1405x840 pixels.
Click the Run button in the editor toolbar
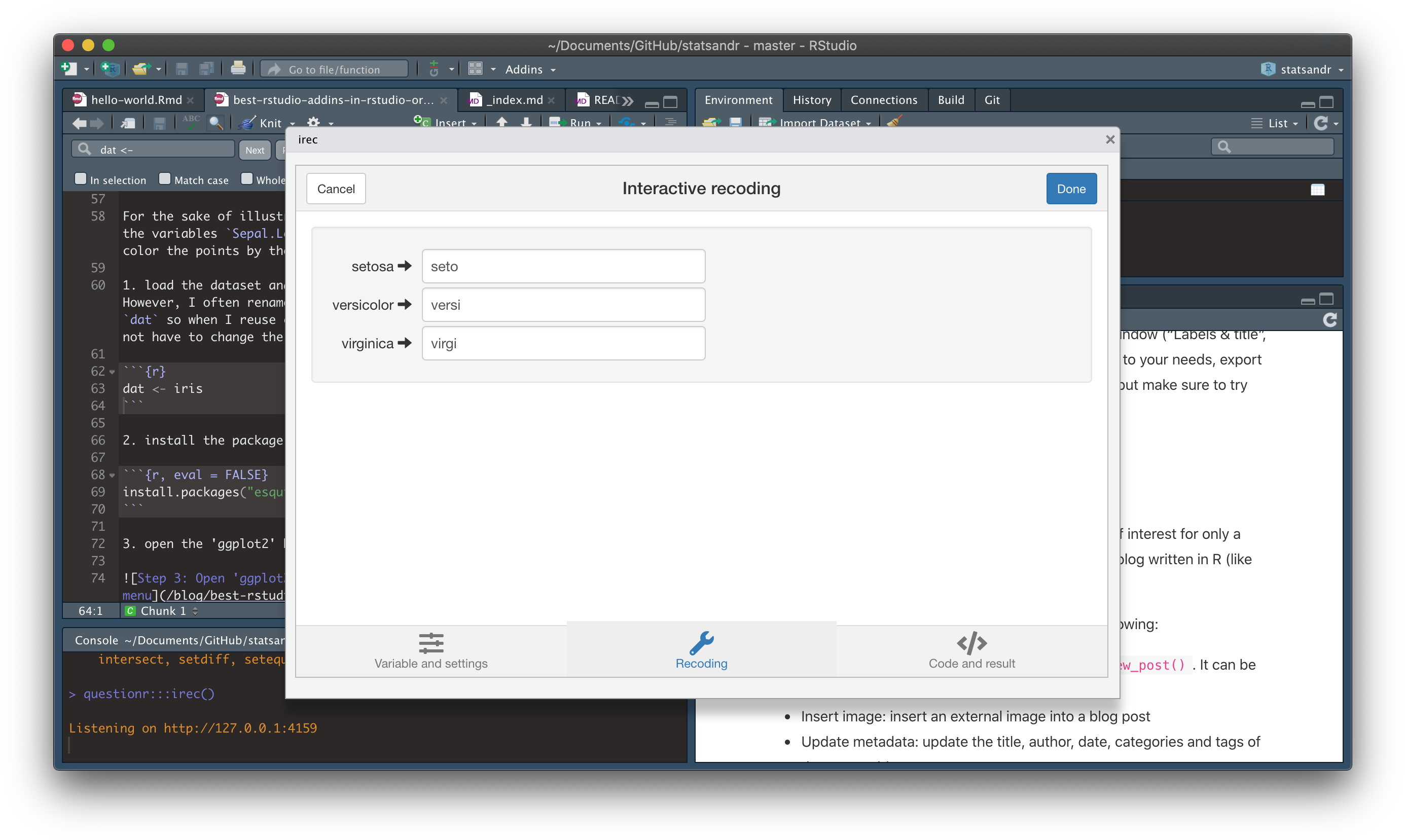(570, 123)
